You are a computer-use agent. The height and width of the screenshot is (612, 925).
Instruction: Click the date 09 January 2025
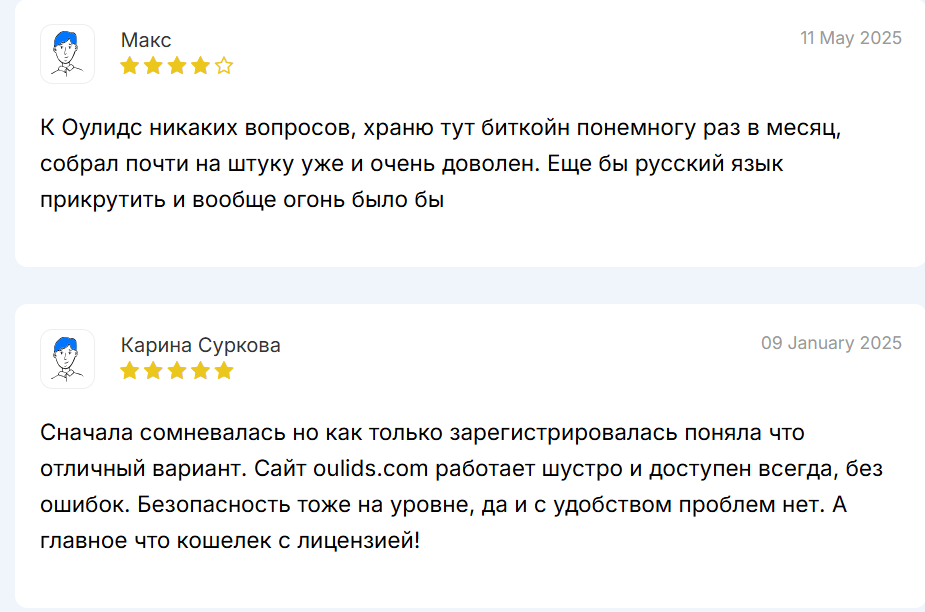831,343
